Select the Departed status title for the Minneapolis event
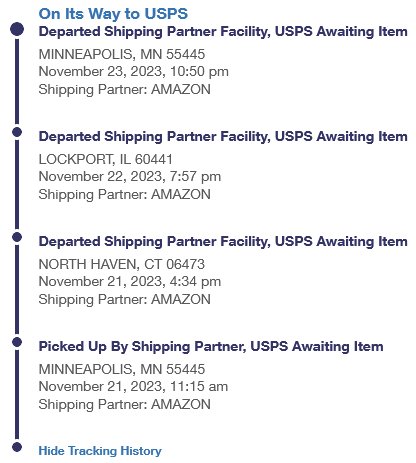 click(x=223, y=32)
